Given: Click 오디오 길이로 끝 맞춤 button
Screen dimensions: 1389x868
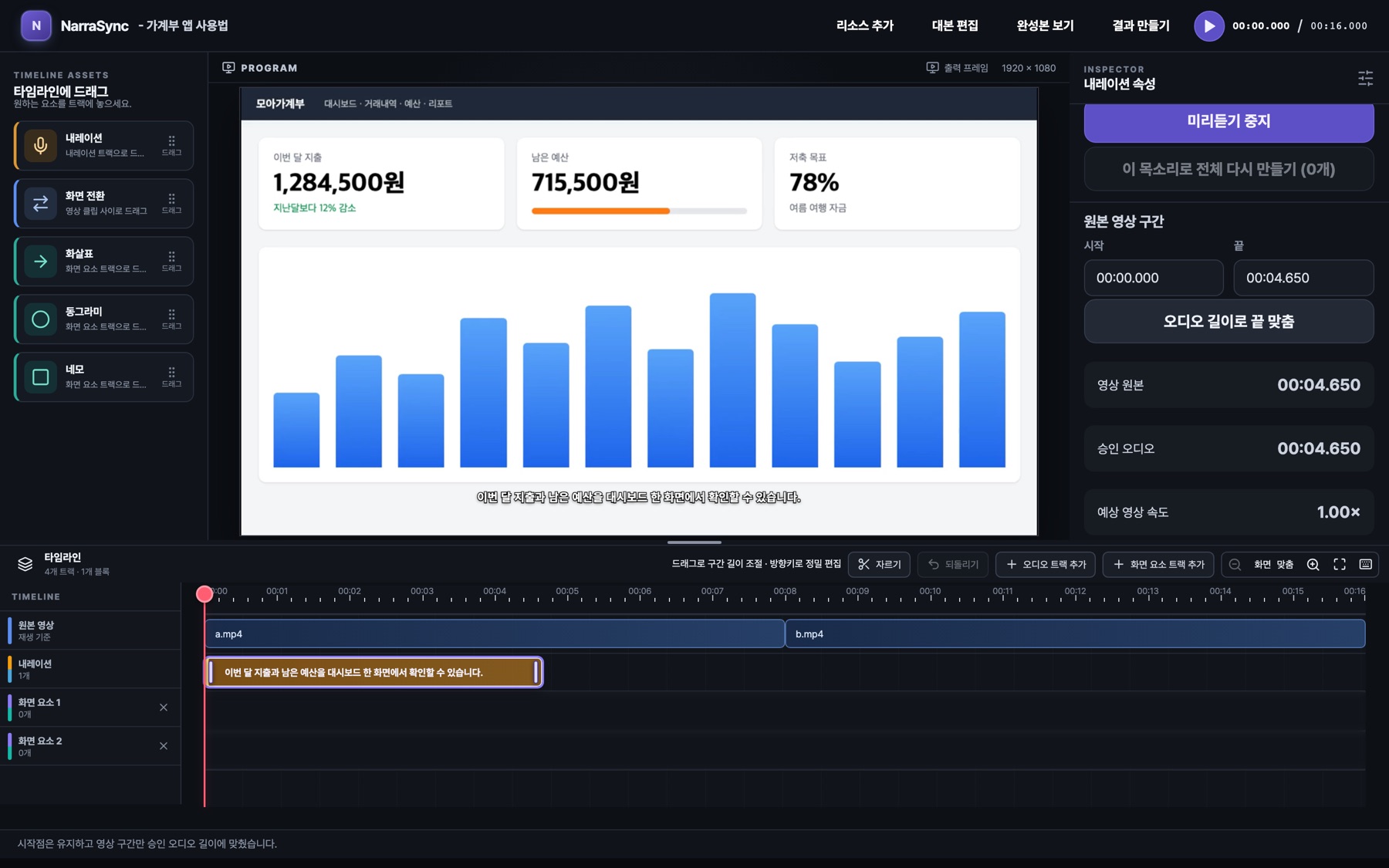Looking at the screenshot, I should point(1228,321).
